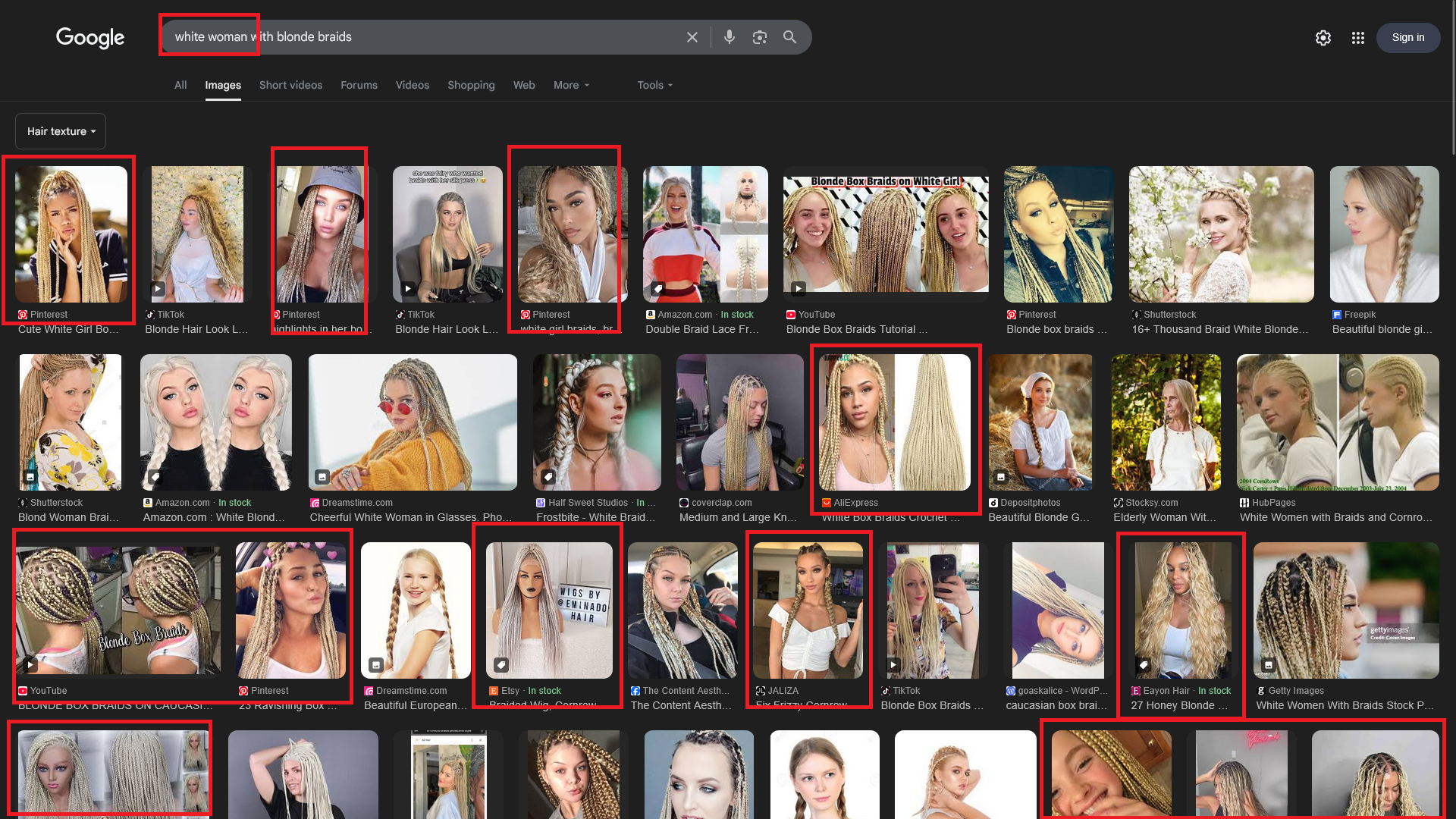
Task: Switch to the All tab
Action: [x=180, y=85]
